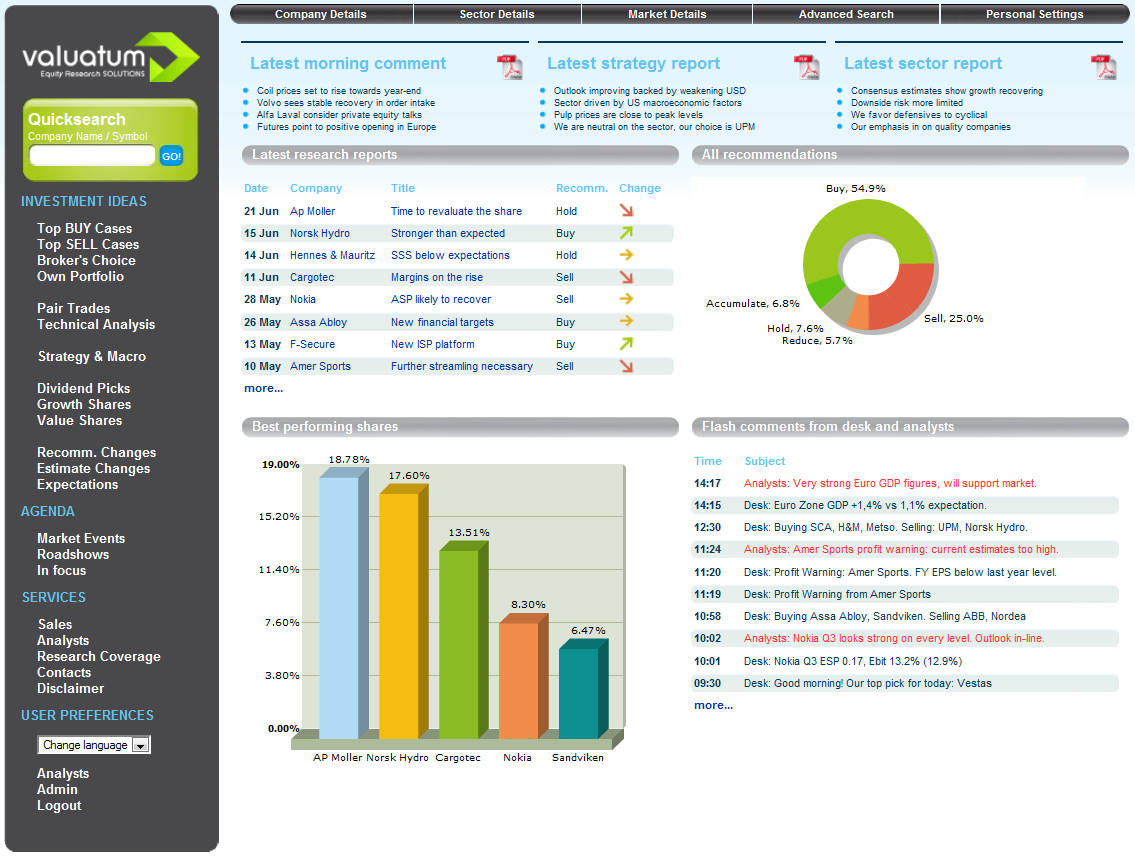Open PDF icon for Latest morning comment
Viewport: 1135px width, 858px height.
point(510,67)
